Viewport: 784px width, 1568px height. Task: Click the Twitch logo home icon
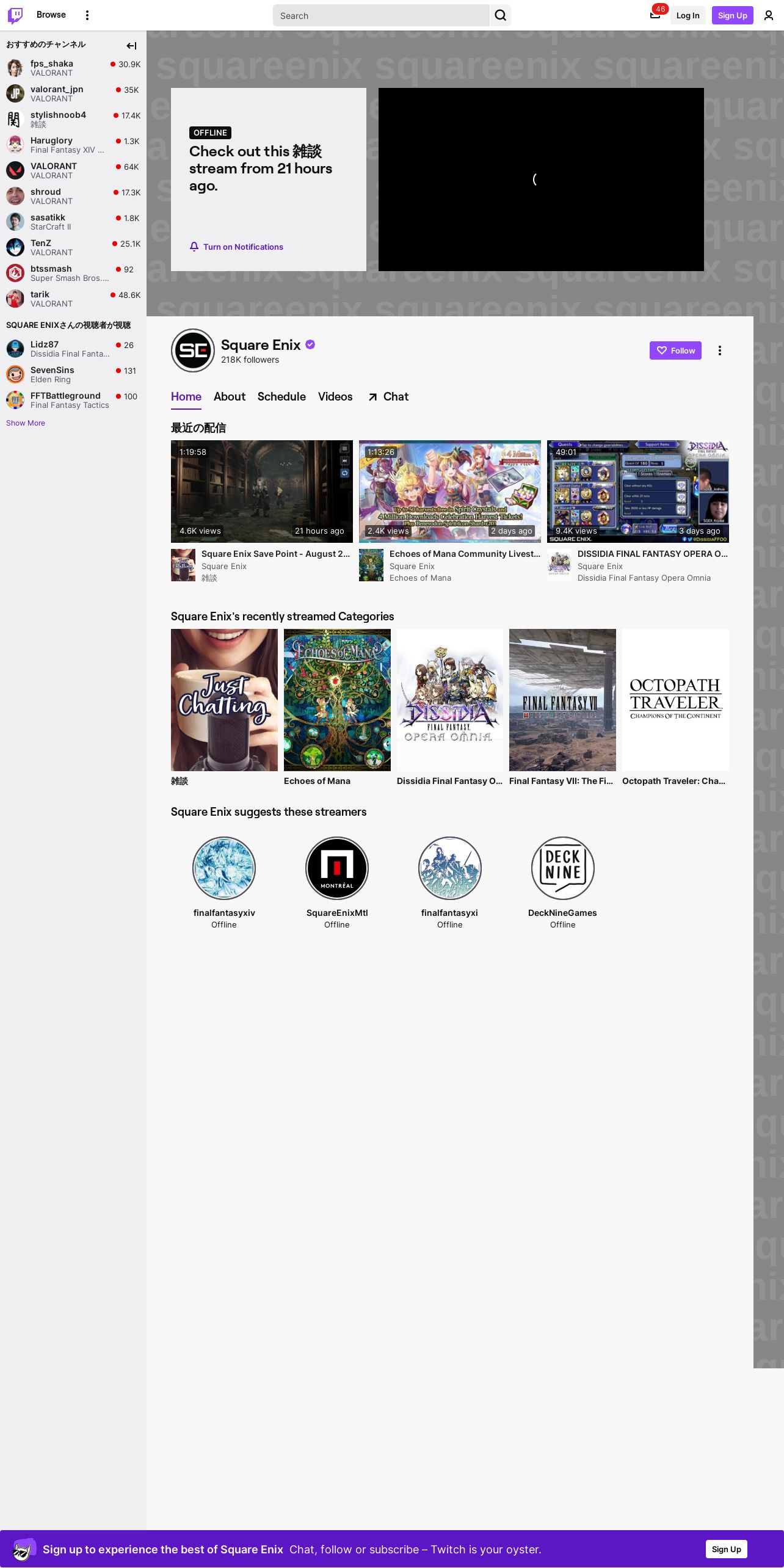pyautogui.click(x=15, y=15)
